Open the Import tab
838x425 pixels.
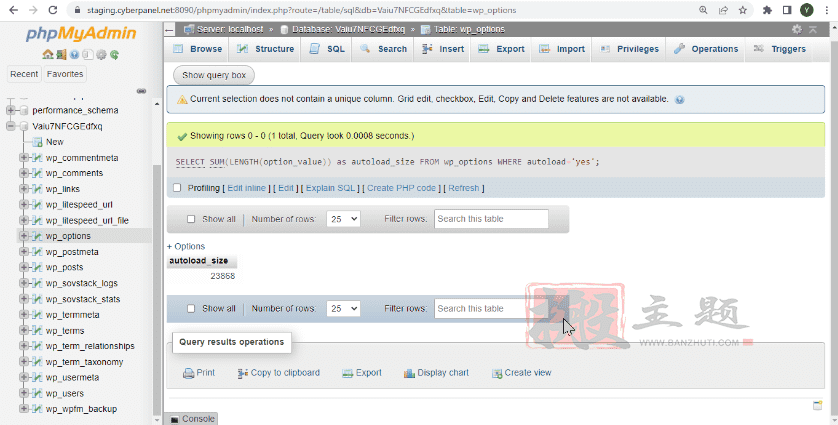click(562, 49)
